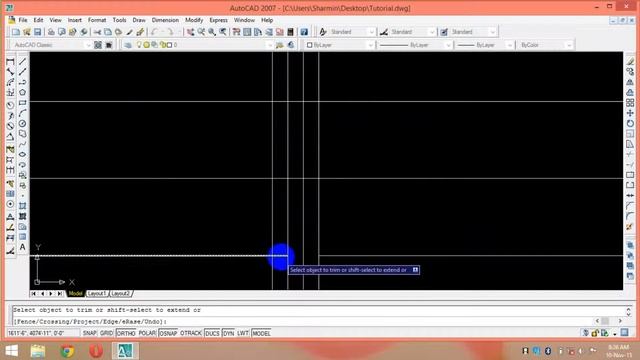Open the Modify menu

[194, 20]
